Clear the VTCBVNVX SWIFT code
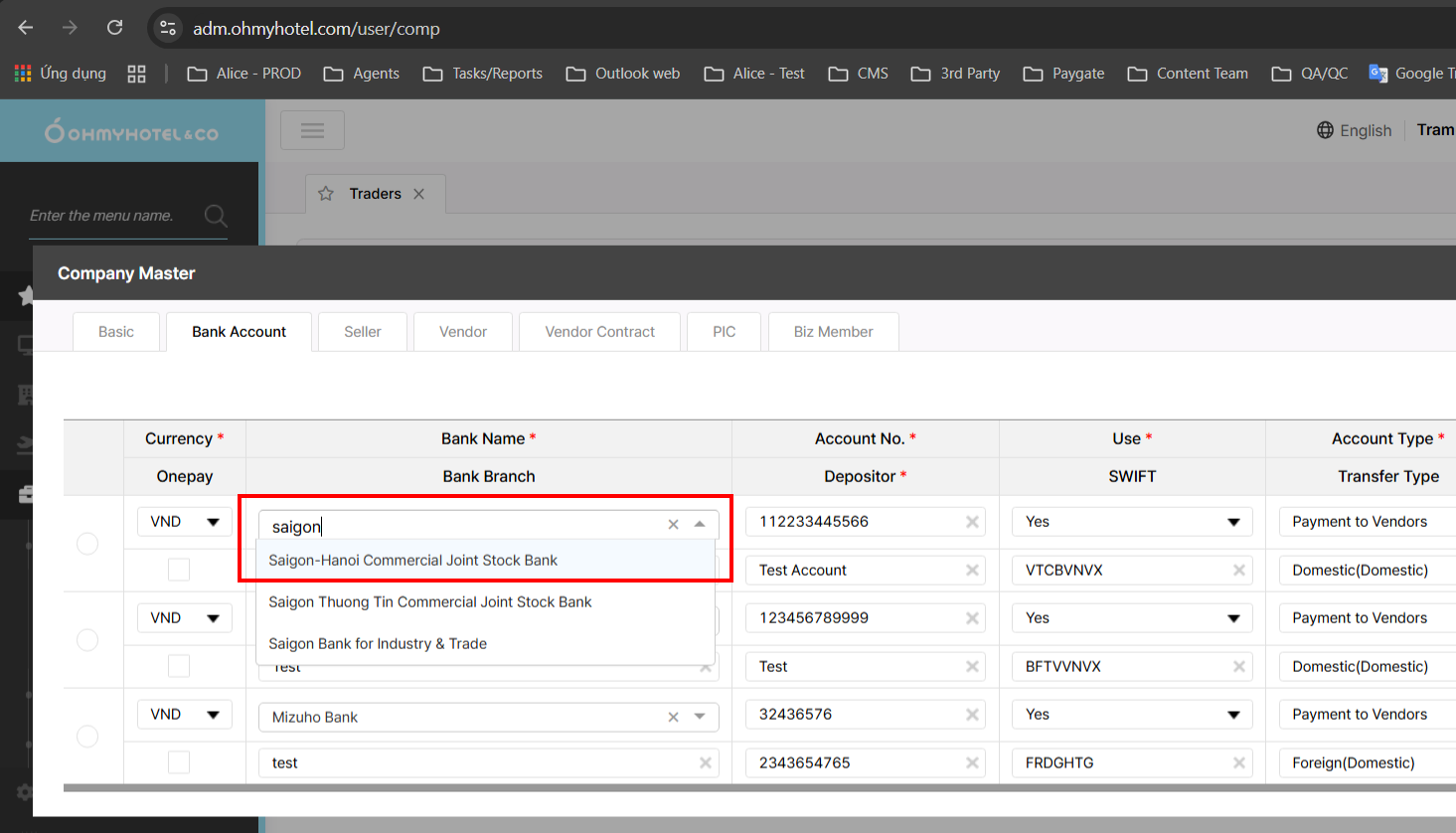 [x=1238, y=571]
